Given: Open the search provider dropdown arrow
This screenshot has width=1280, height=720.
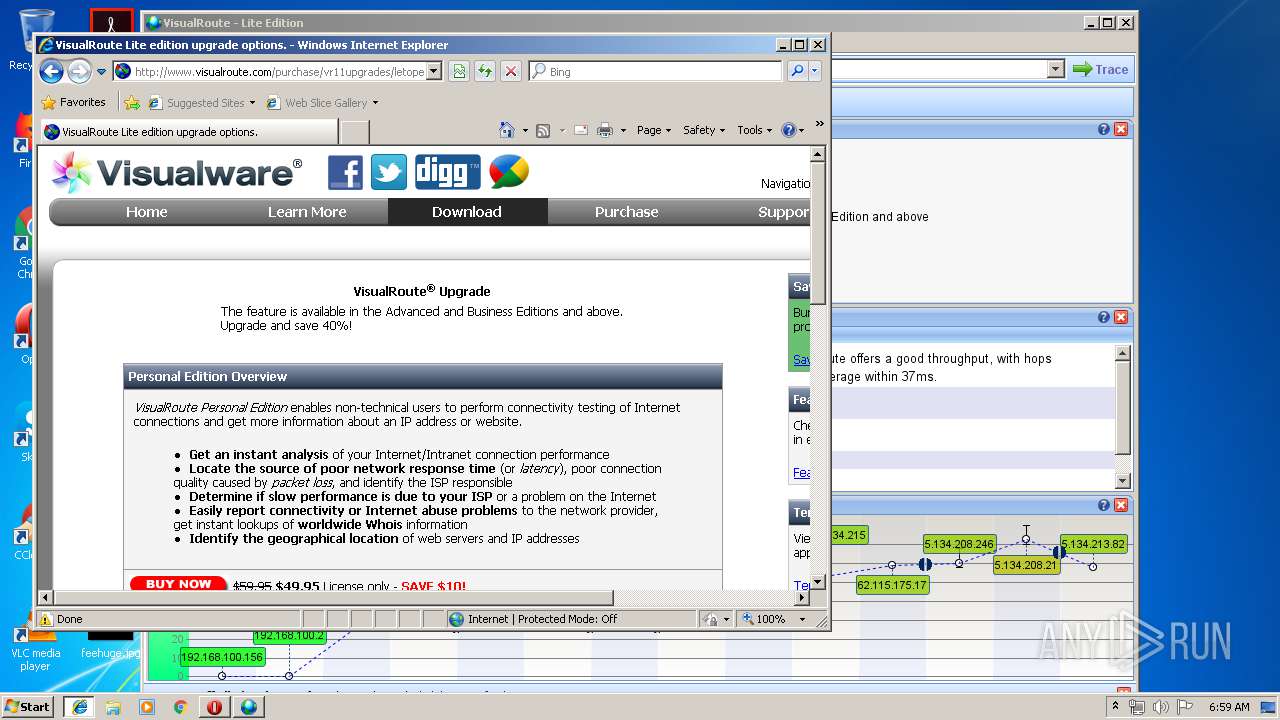Looking at the screenshot, I should click(x=815, y=71).
